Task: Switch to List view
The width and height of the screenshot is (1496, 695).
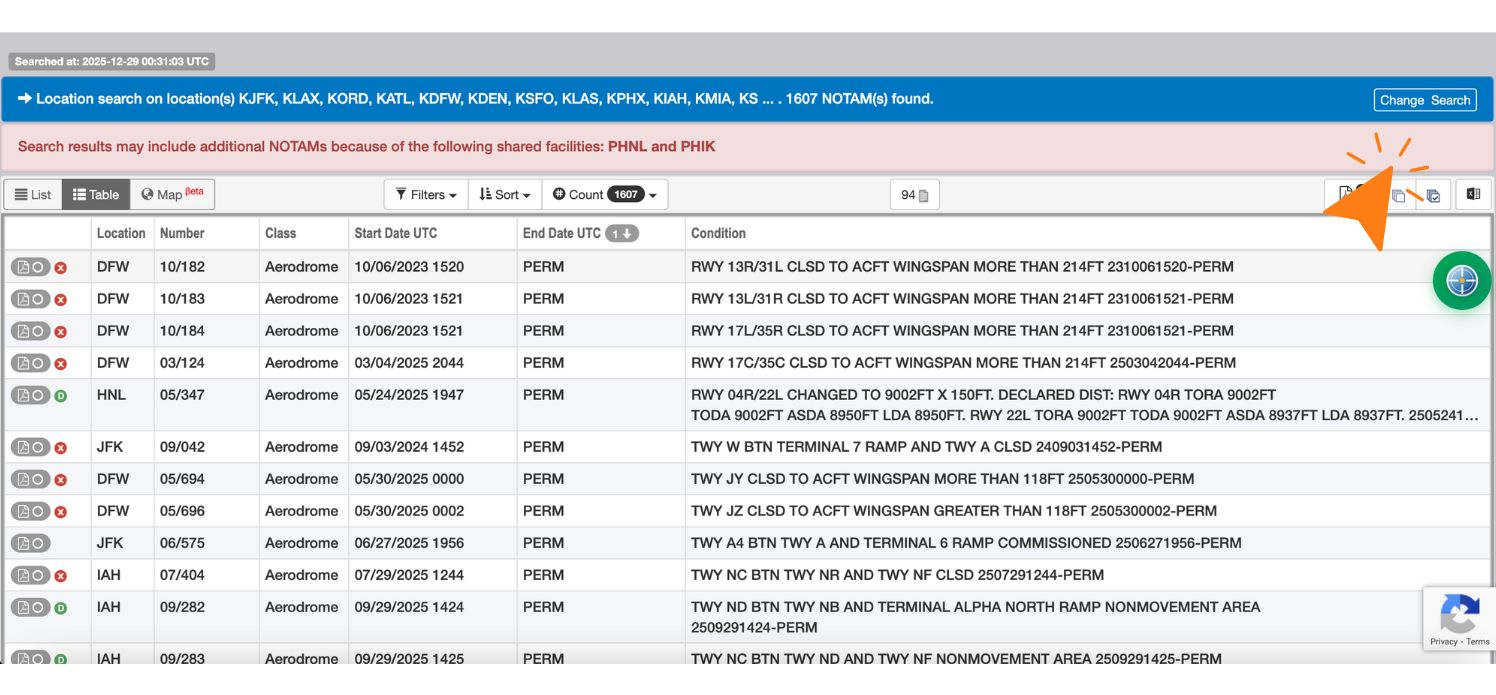Action: pos(32,194)
